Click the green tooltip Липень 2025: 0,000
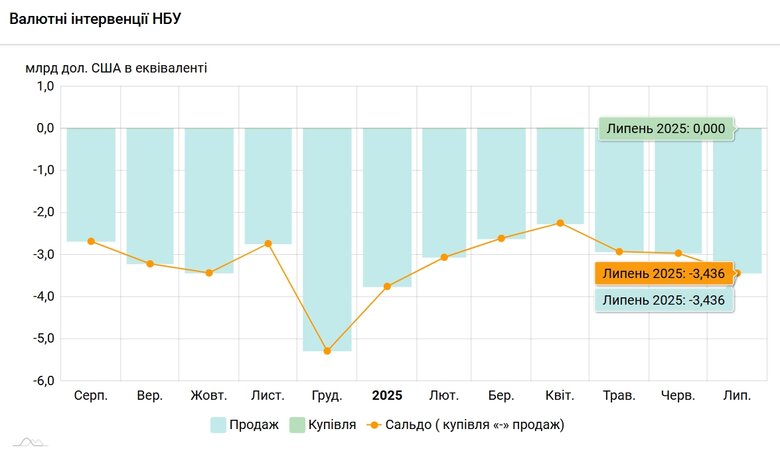This screenshot has height=453, width=780. [666, 129]
